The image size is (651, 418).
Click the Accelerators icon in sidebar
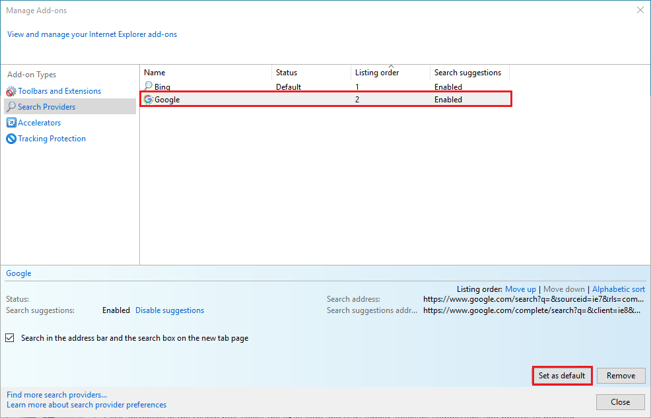(11, 123)
